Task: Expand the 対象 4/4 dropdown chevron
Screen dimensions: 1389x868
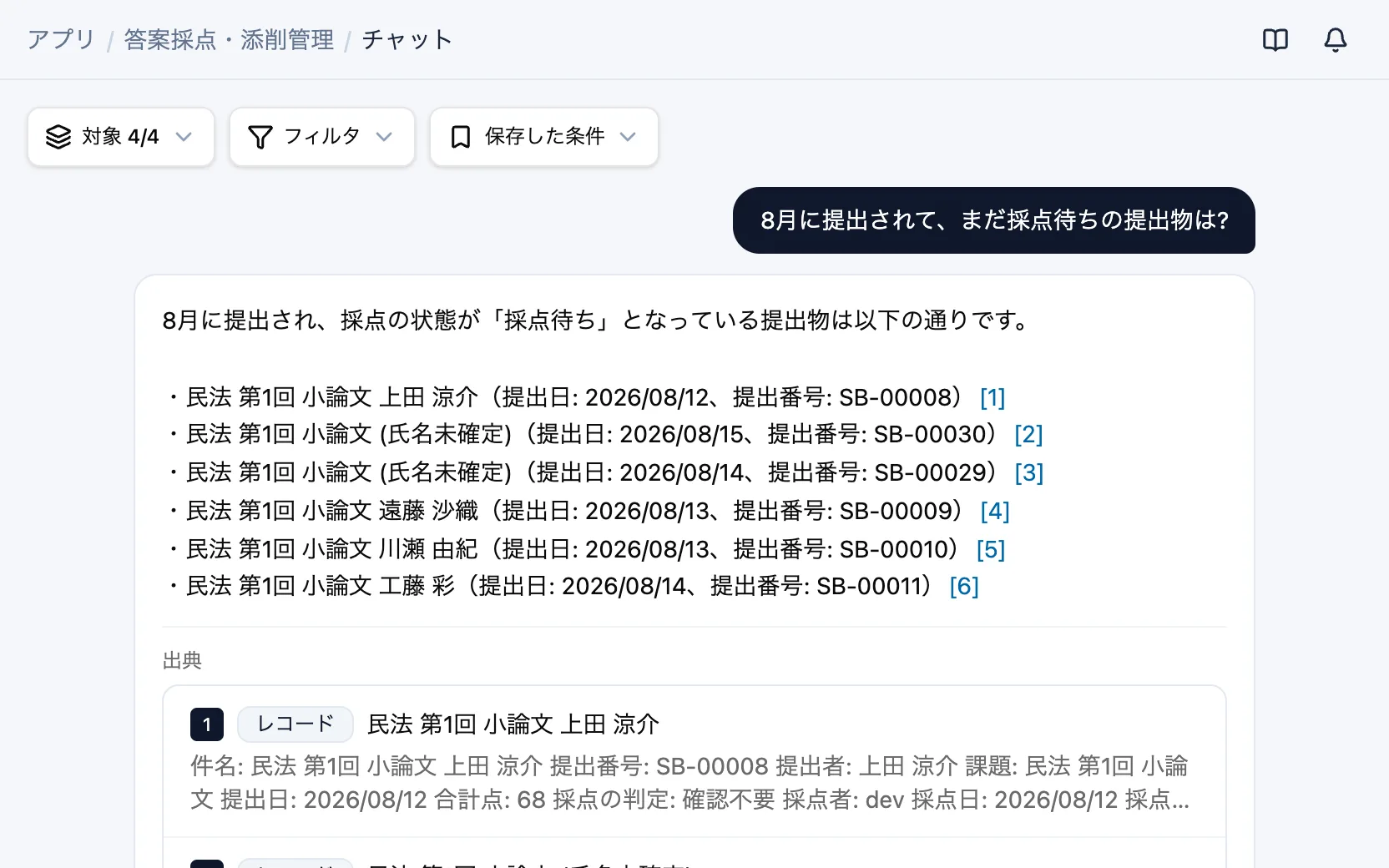Action: pos(184,137)
